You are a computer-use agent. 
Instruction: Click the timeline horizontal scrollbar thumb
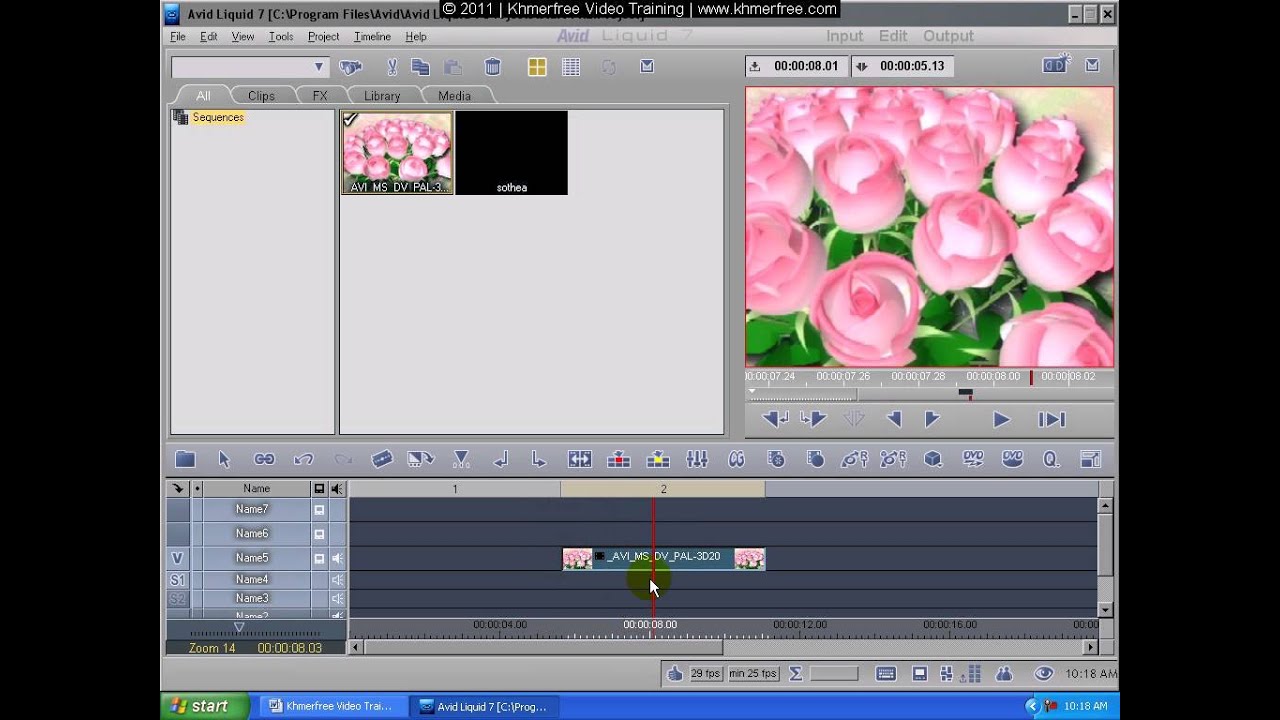coord(543,648)
